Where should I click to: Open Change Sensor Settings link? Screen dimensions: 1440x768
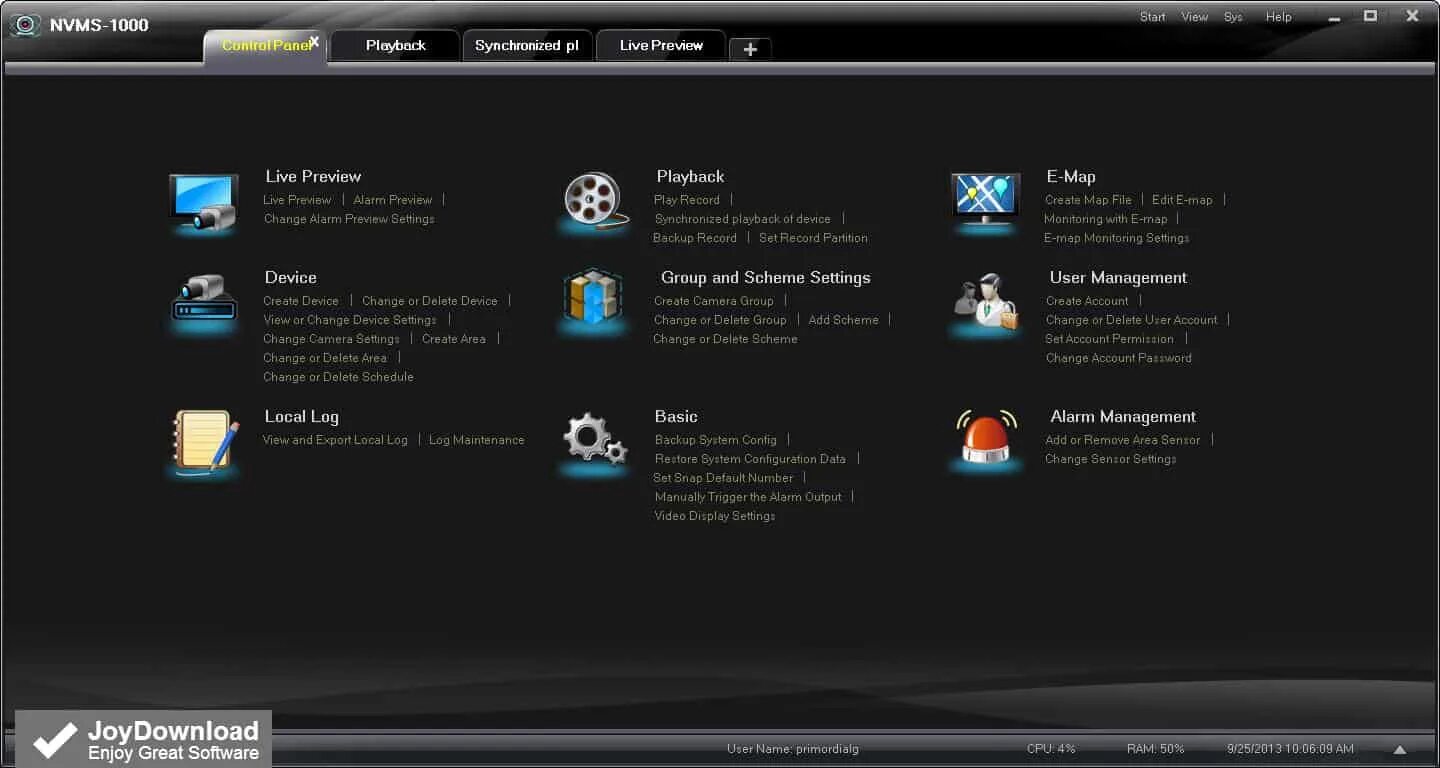coord(1111,459)
